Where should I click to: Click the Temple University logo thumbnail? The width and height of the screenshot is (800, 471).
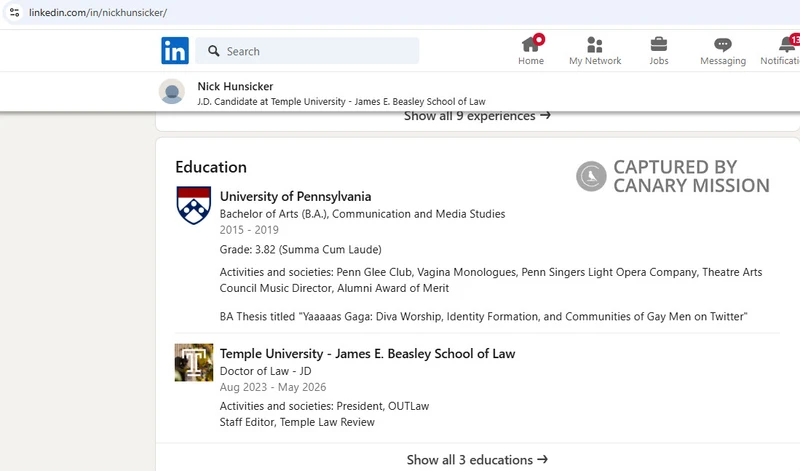[194, 362]
